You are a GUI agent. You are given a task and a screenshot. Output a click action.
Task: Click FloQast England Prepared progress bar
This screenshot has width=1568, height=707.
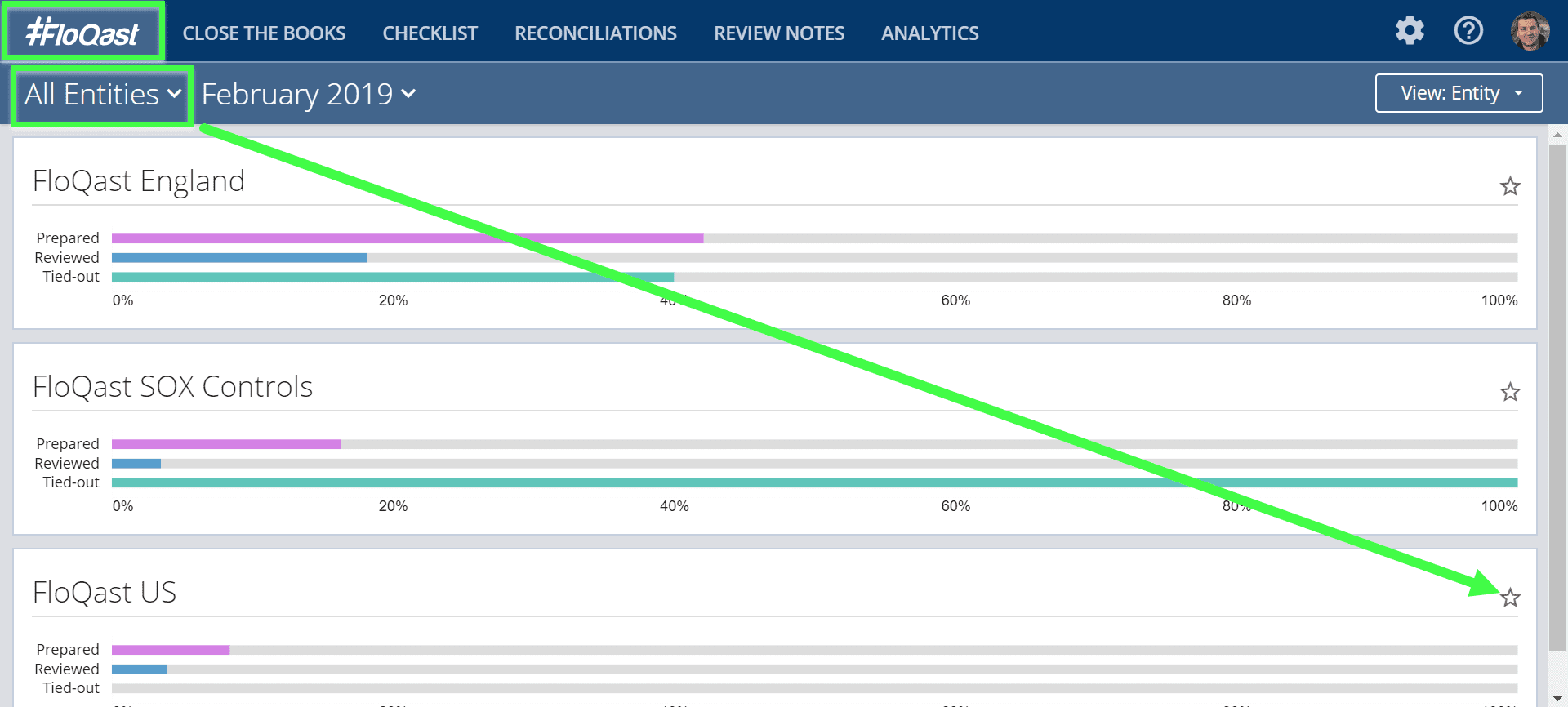(814, 238)
